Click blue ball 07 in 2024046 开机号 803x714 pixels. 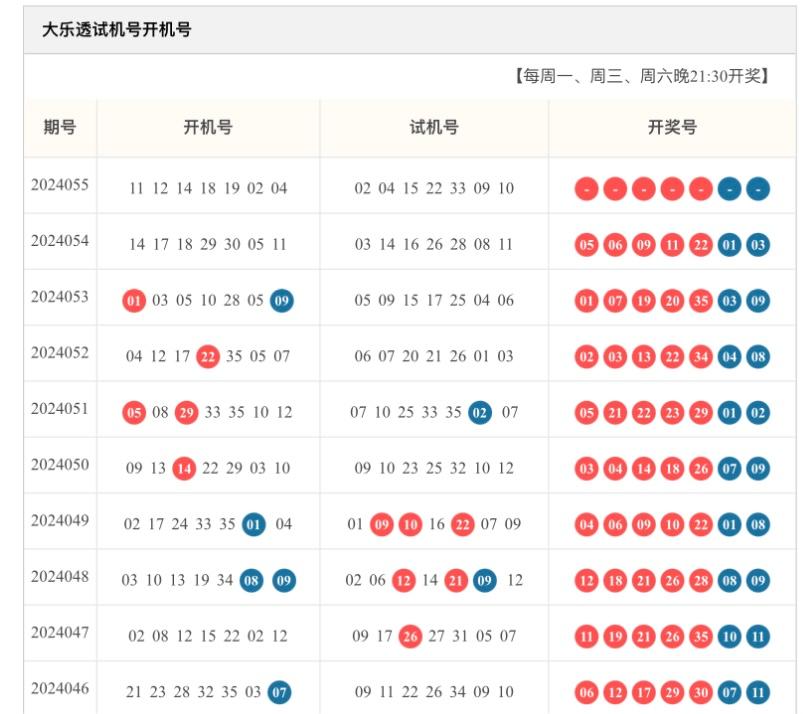[279, 692]
